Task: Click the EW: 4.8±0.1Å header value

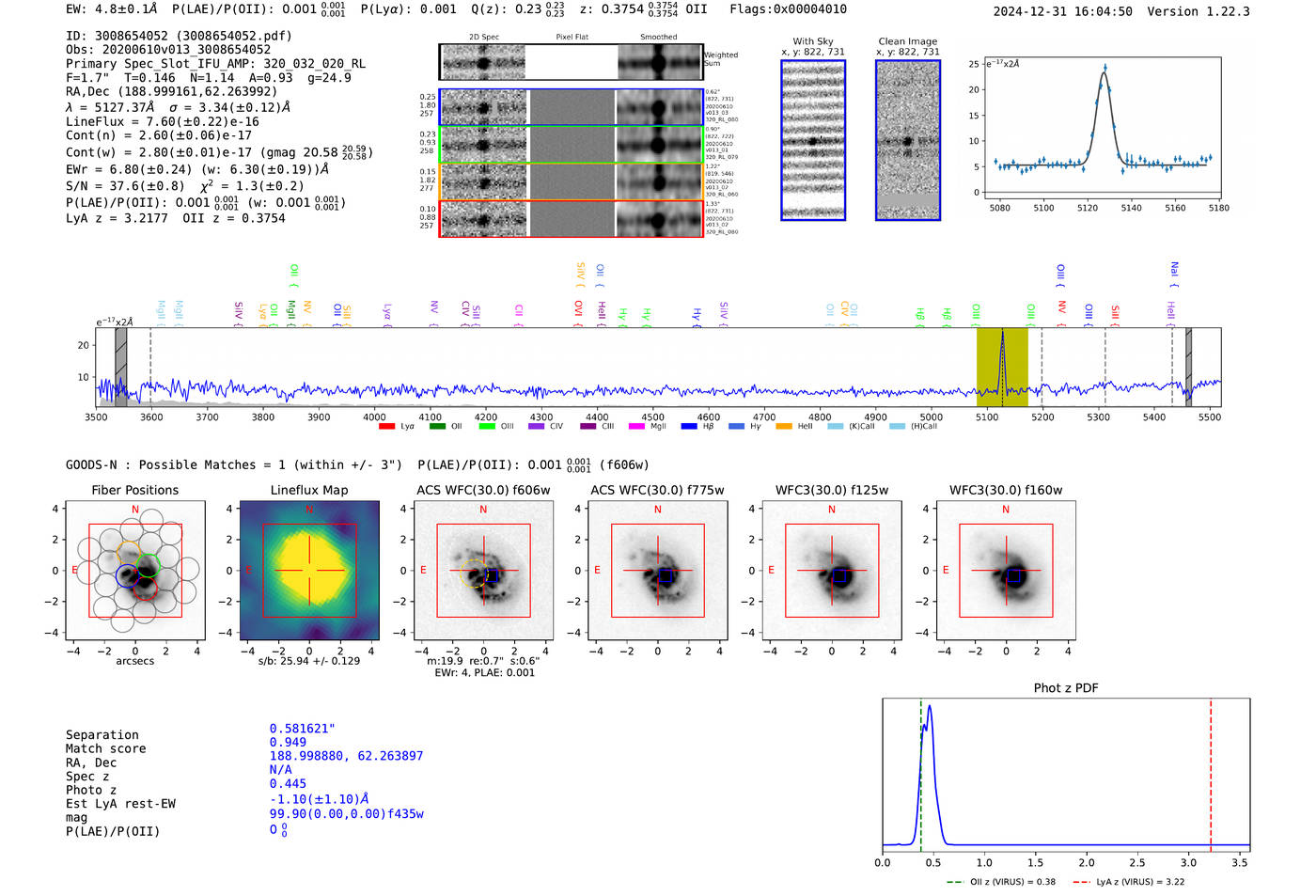Action: (x=112, y=9)
